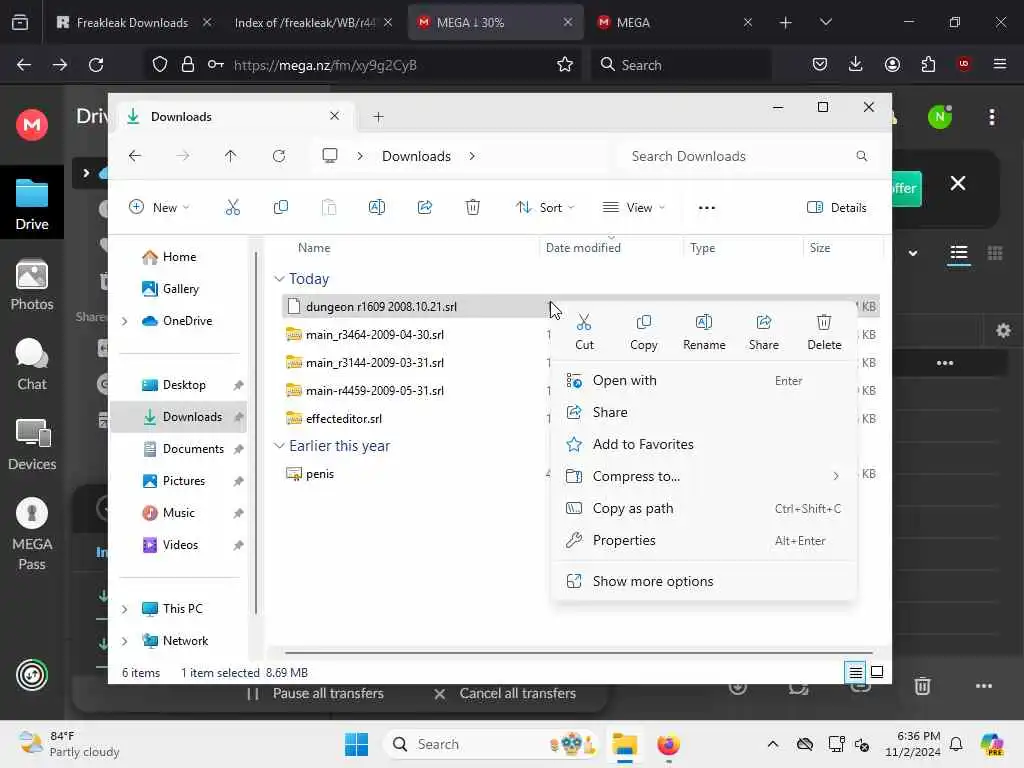Open MEGA Chat section
The image size is (1024, 768).
point(32,364)
